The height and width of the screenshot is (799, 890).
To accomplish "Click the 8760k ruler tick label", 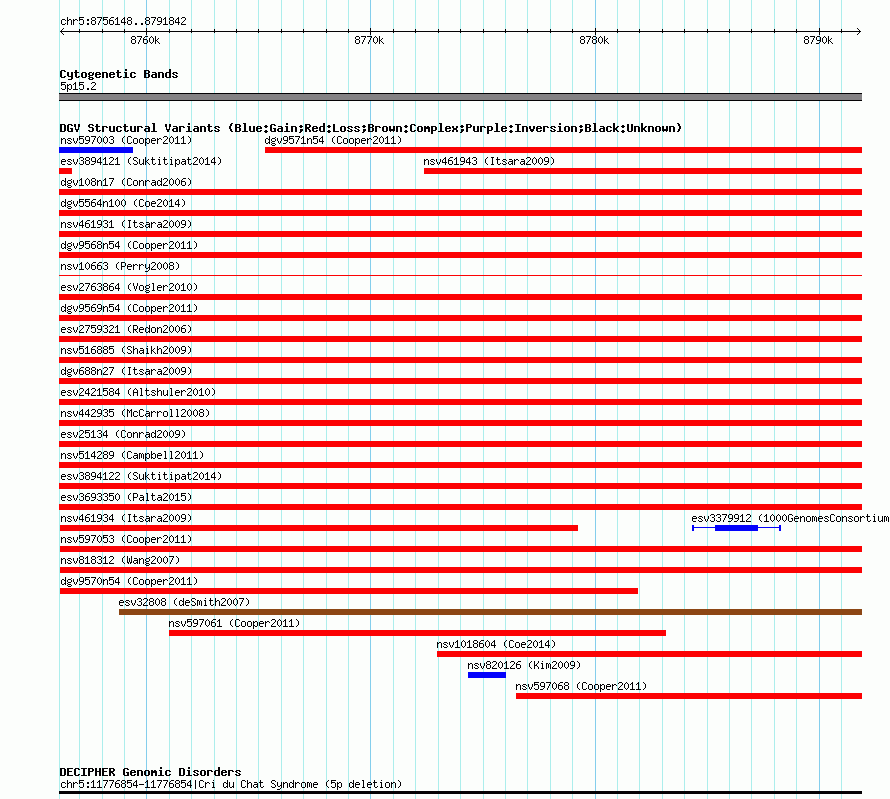I will pyautogui.click(x=145, y=40).
